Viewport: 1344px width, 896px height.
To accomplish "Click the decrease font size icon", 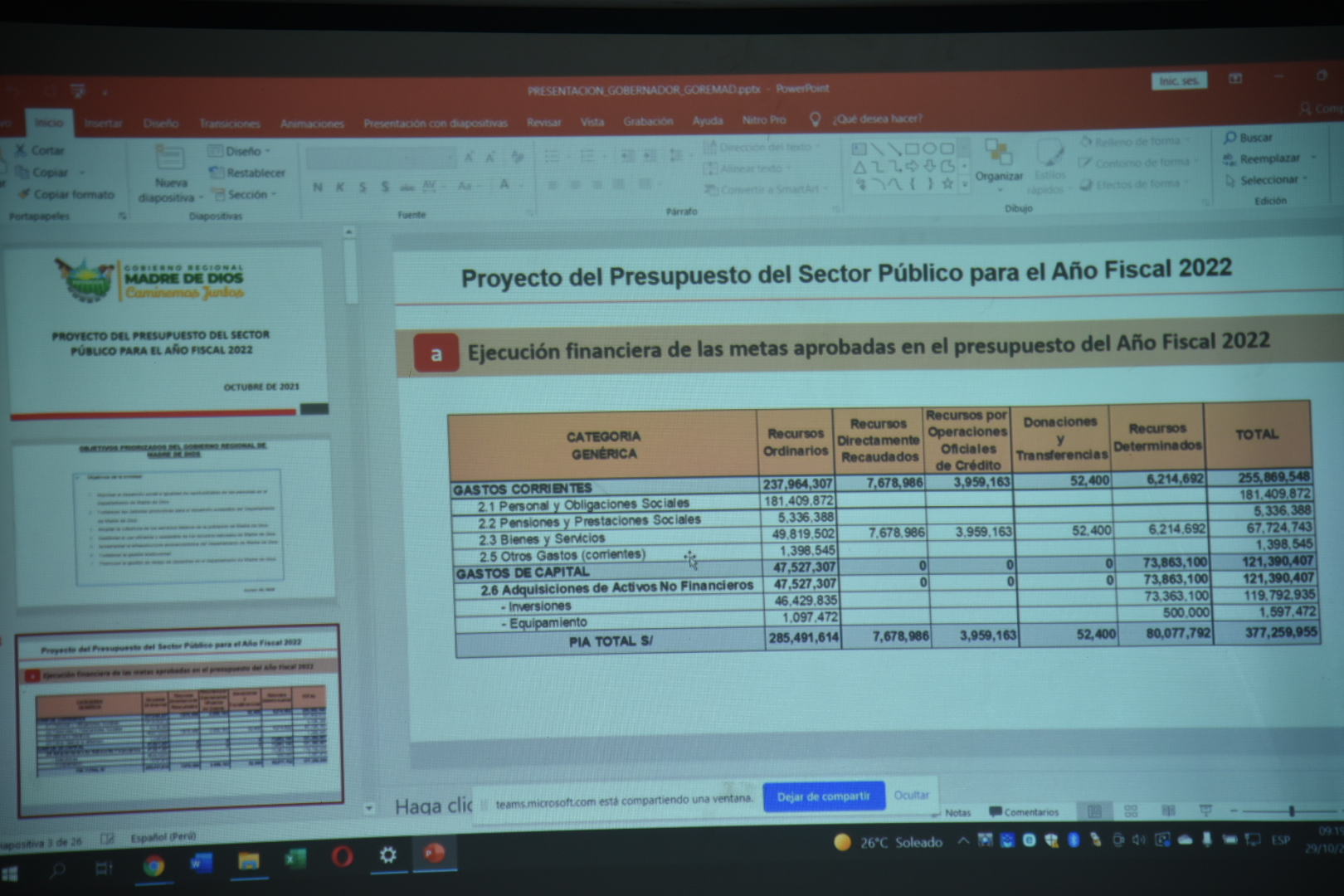I will 490,157.
